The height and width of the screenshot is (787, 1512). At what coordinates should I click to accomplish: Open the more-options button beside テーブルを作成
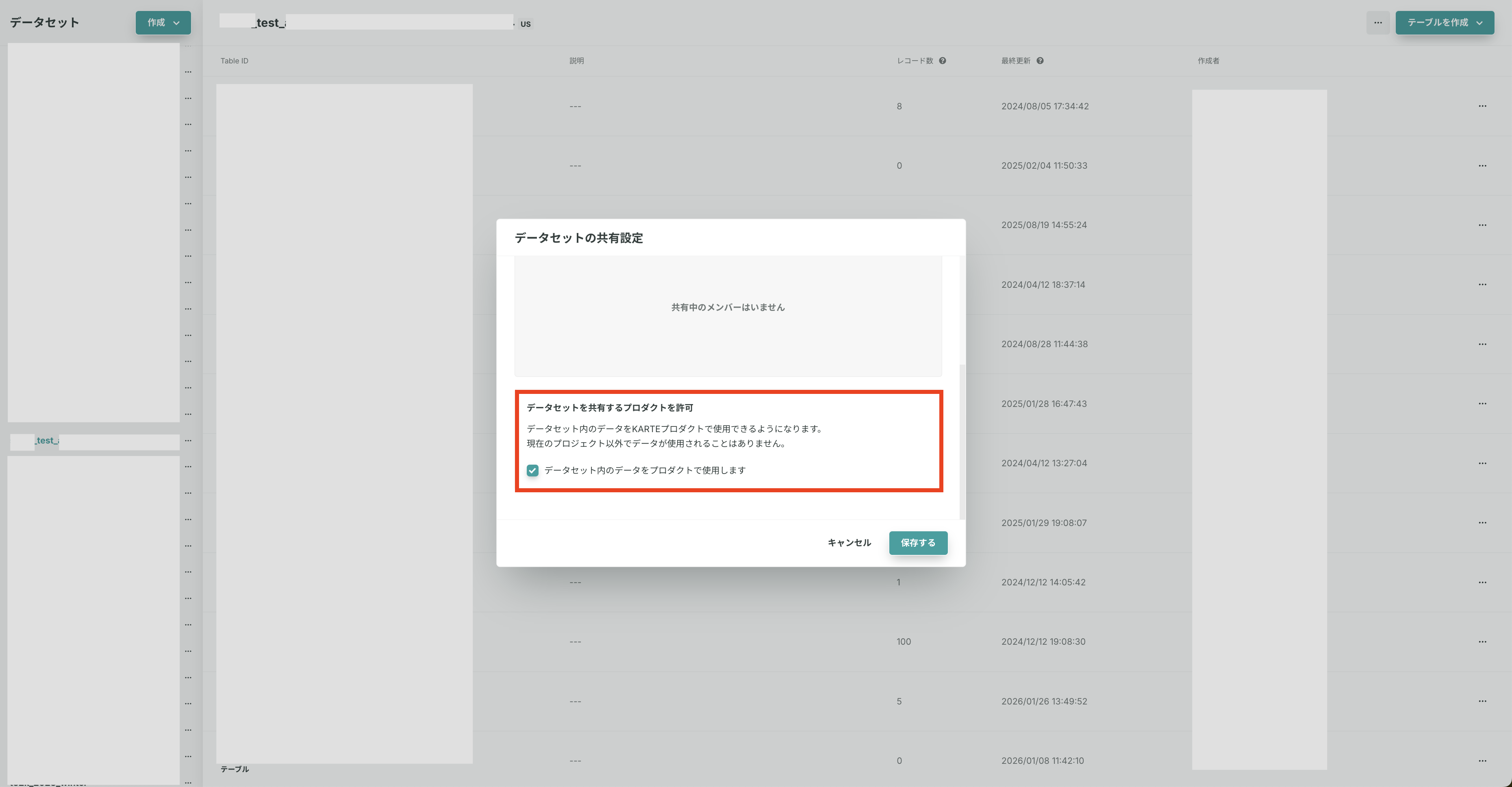coord(1377,22)
